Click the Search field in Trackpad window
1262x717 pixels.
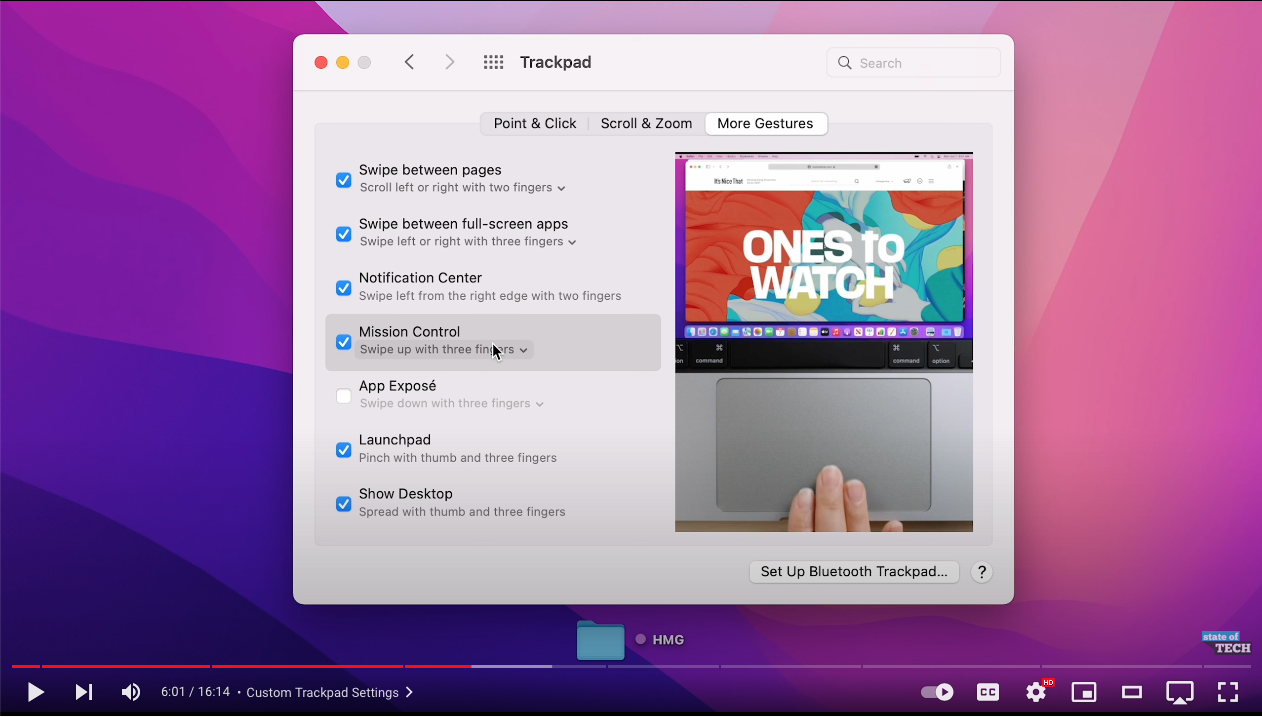coord(914,62)
